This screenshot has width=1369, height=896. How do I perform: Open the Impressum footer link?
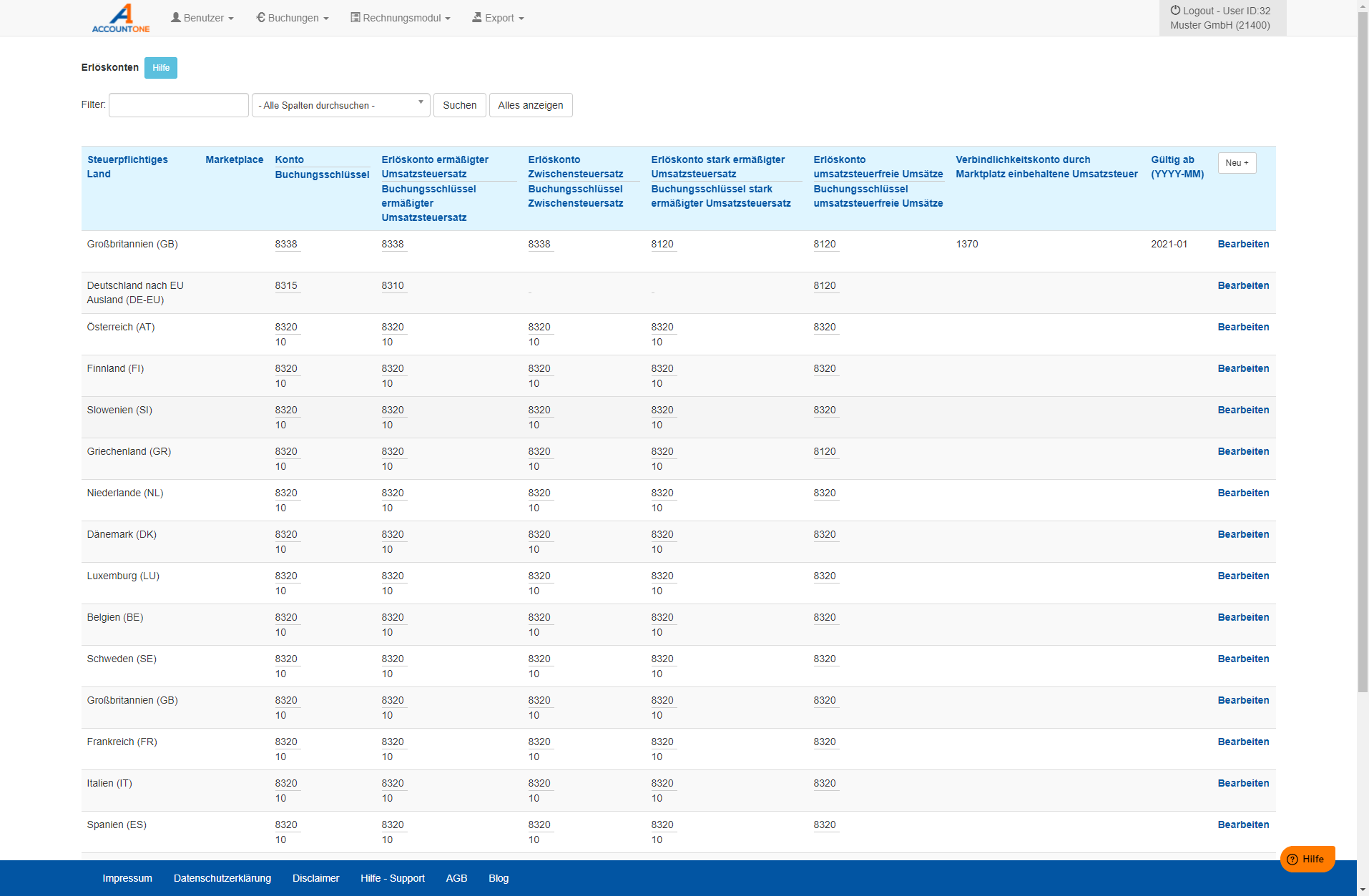click(x=127, y=878)
